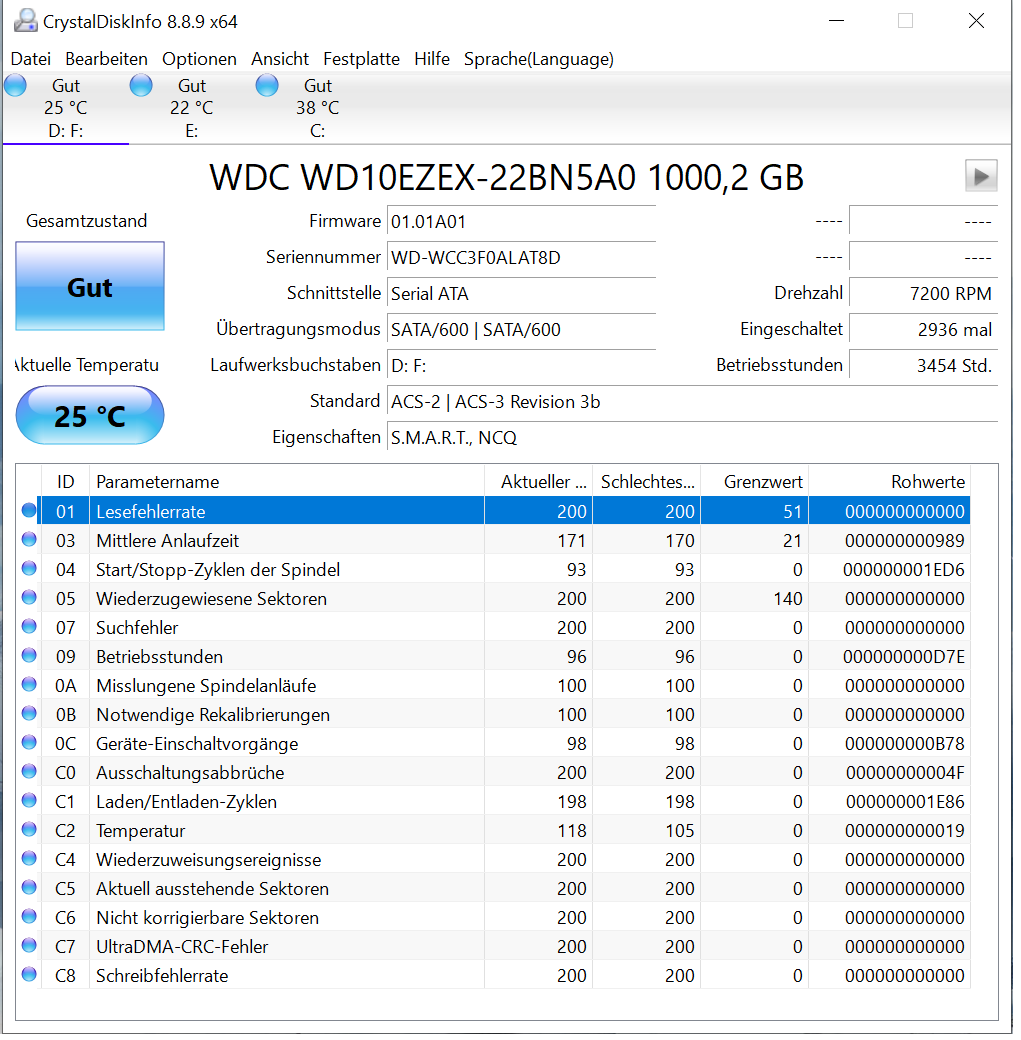This screenshot has width=1021, height=1040.
Task: Click the Laufwerksbuchstaben field D: F:
Action: click(x=521, y=365)
